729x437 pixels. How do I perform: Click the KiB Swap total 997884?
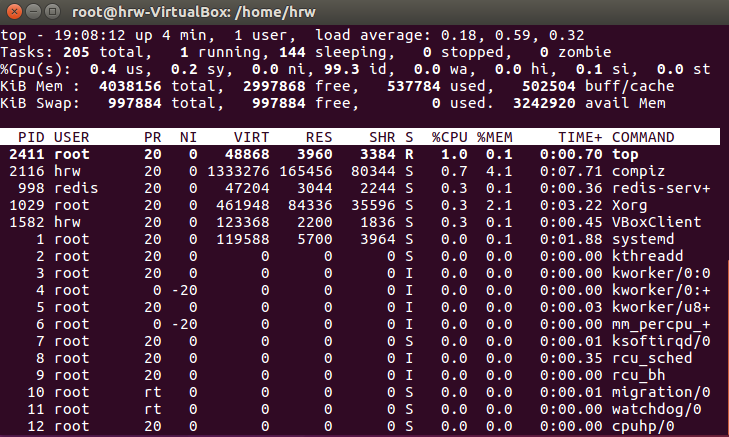tap(135, 103)
